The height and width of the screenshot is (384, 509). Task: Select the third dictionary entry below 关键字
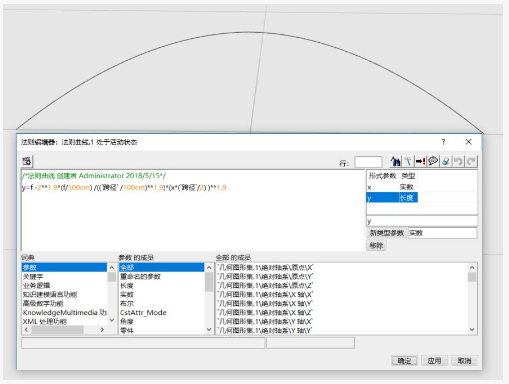(36, 286)
